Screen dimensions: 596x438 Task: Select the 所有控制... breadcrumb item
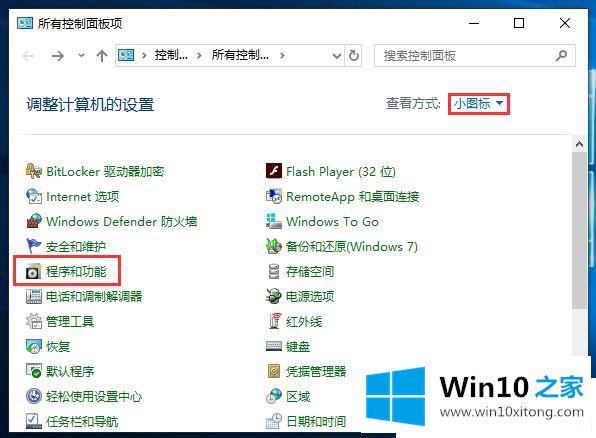[240, 56]
